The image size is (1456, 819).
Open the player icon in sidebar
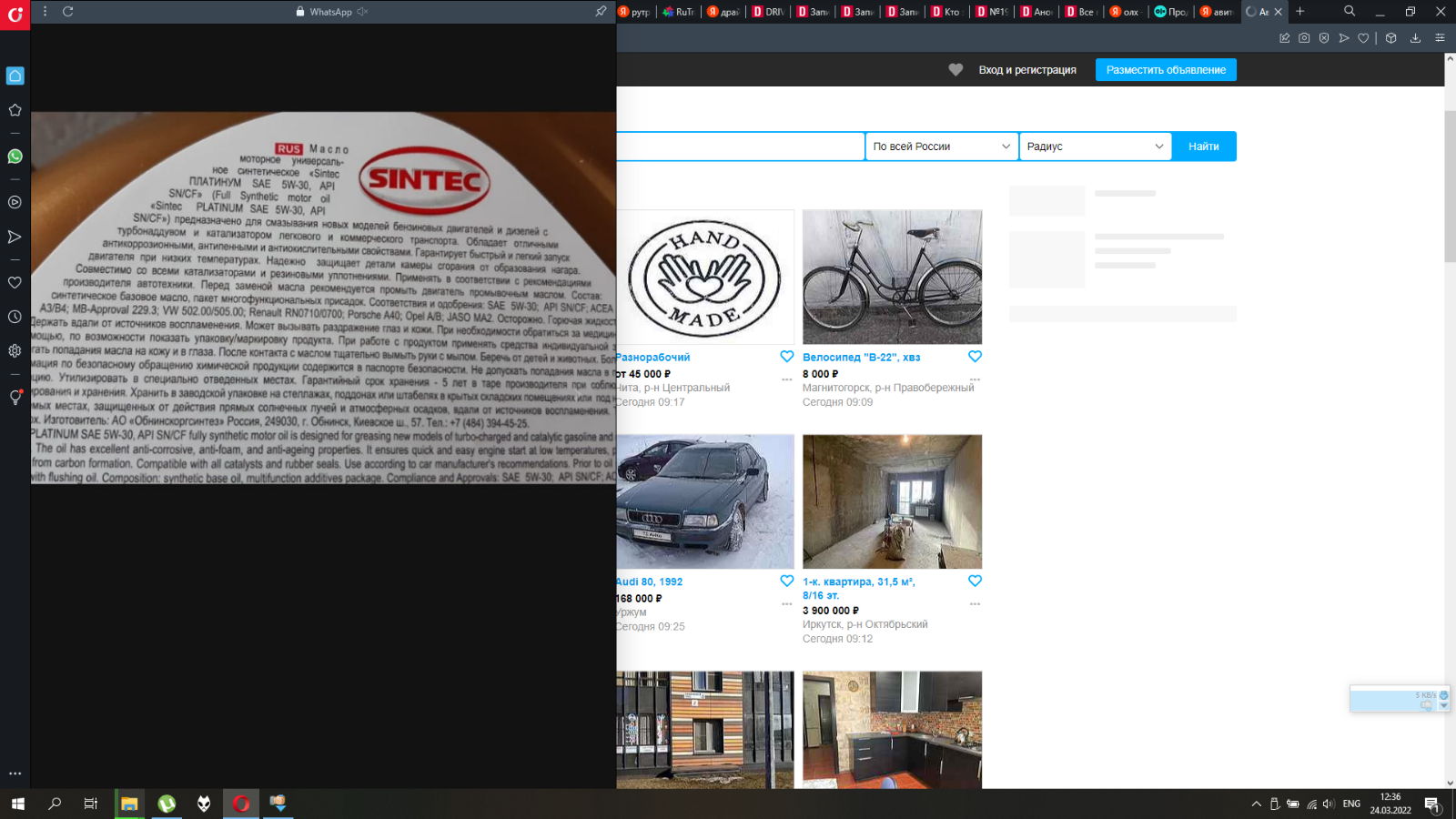pos(15,202)
